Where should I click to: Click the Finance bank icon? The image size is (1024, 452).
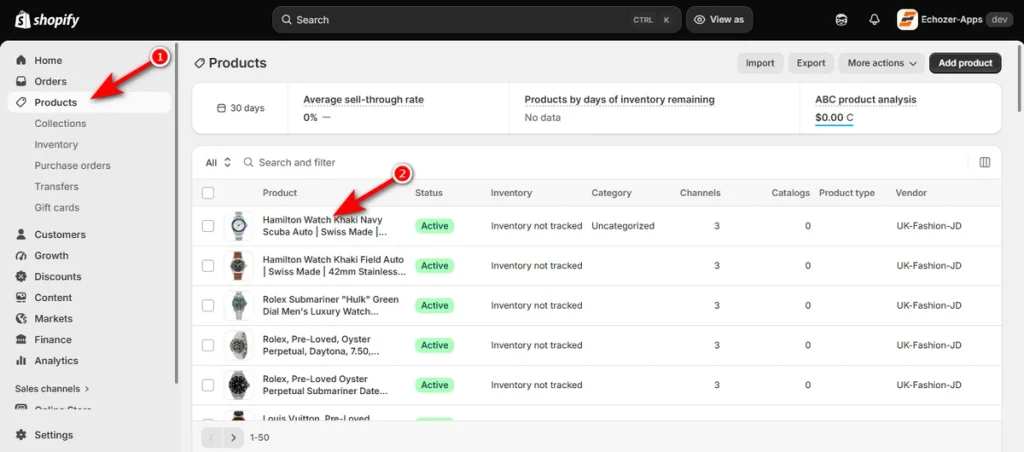[22, 340]
